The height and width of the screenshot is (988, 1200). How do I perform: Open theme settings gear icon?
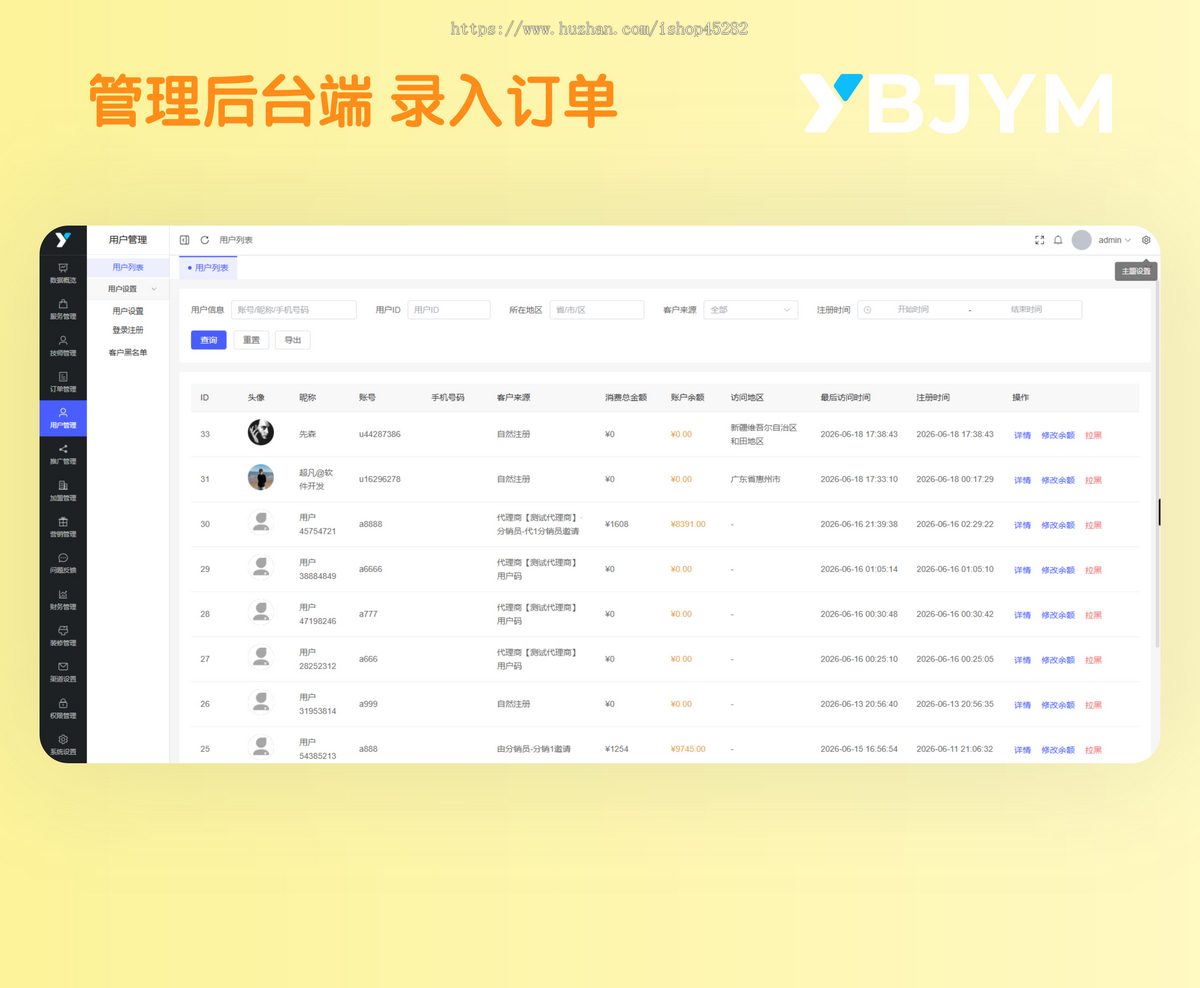click(1146, 240)
